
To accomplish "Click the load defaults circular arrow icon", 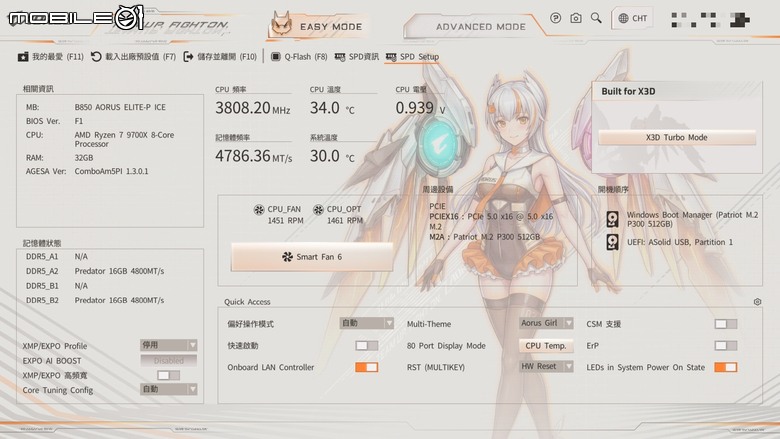I will pyautogui.click(x=96, y=57).
